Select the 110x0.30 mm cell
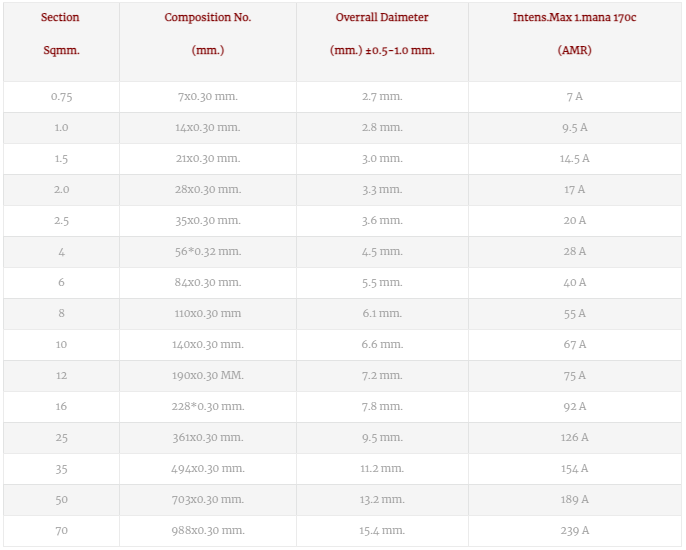This screenshot has height=550, width=686. (208, 314)
